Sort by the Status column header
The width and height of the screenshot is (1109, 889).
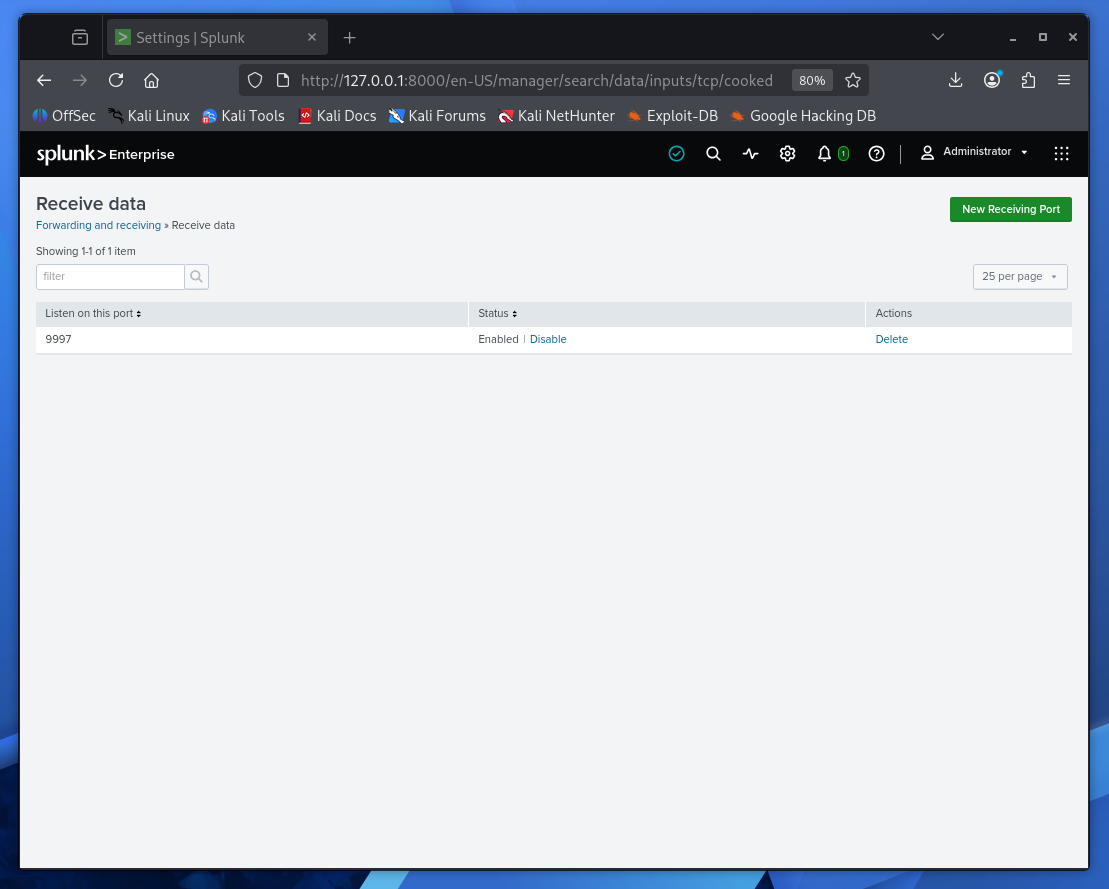497,313
